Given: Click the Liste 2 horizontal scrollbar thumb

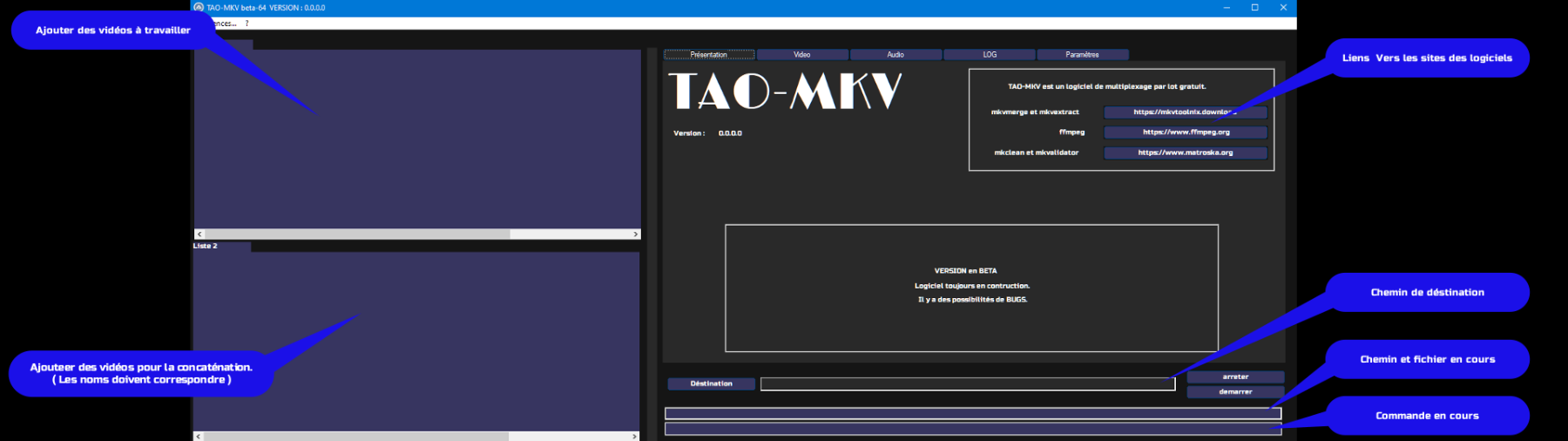Looking at the screenshot, I should click(x=355, y=436).
